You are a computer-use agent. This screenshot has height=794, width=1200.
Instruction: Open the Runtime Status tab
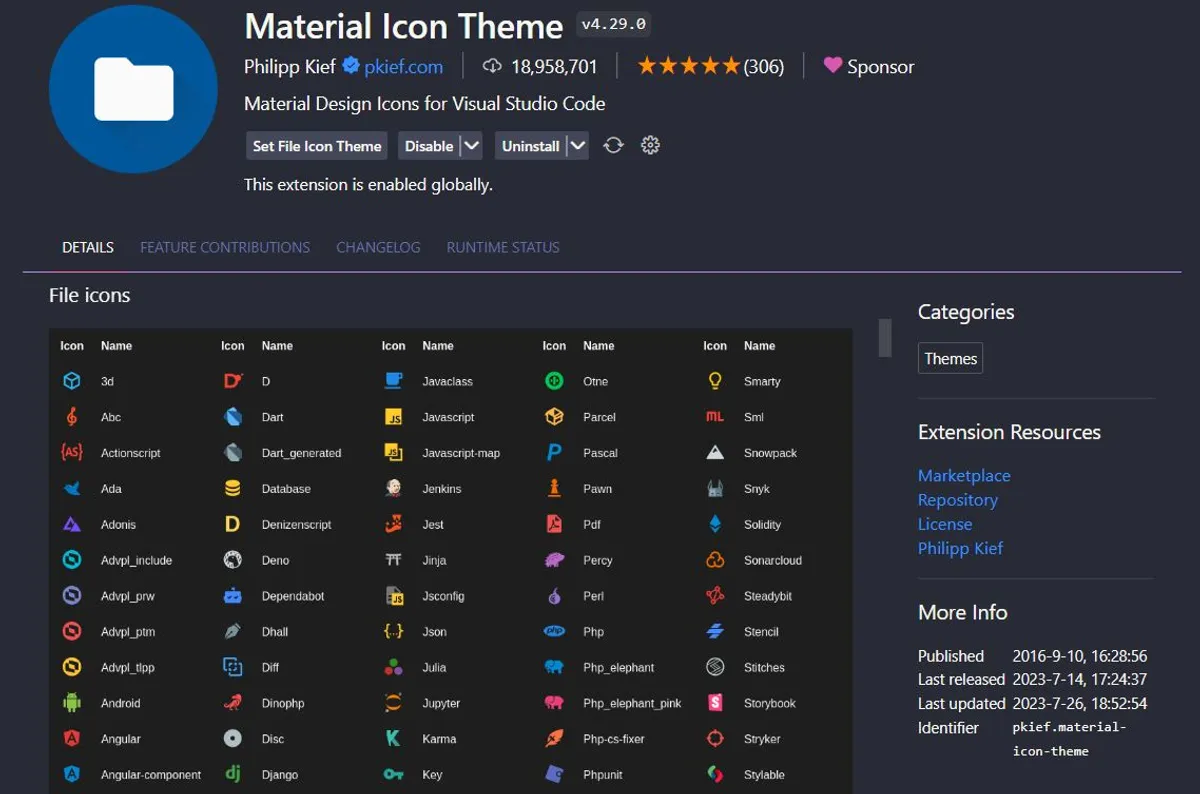click(x=503, y=247)
